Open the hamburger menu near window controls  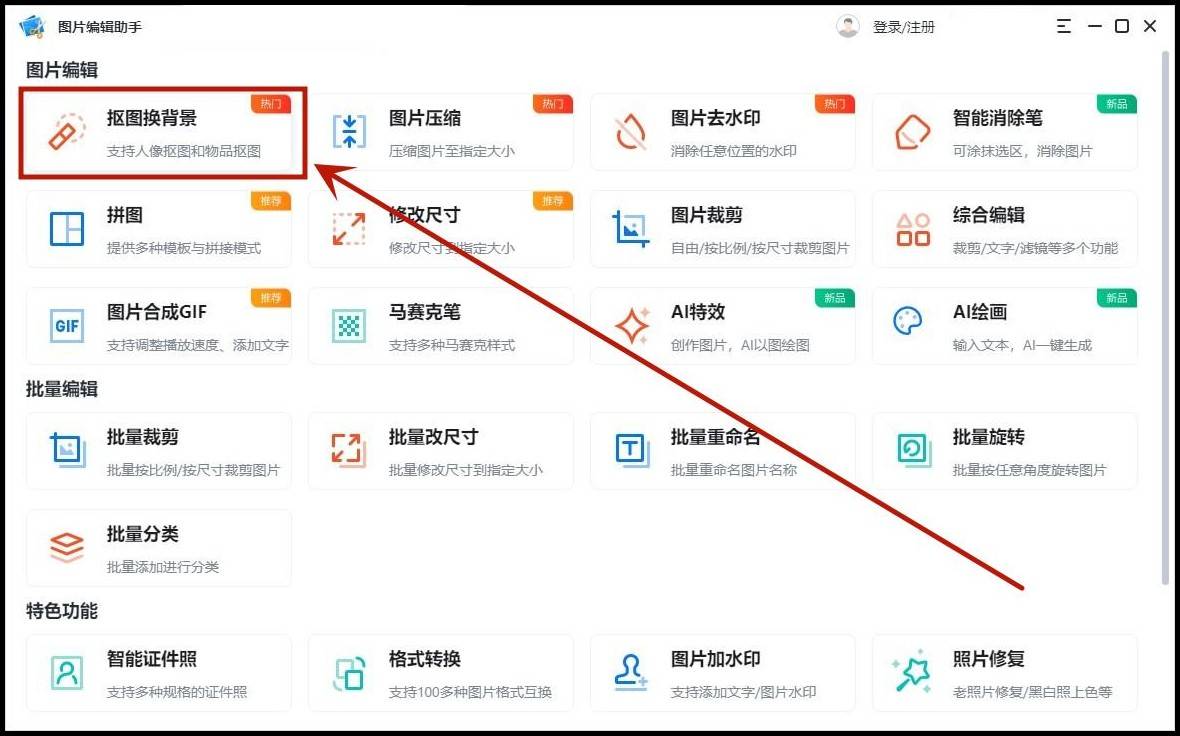click(x=1063, y=26)
